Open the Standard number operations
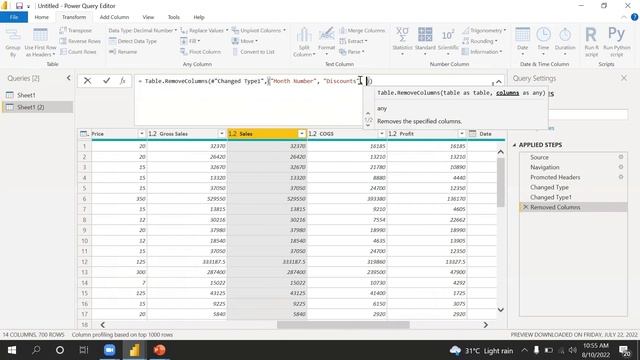Image resolution: width=640 pixels, height=360 pixels. click(425, 42)
